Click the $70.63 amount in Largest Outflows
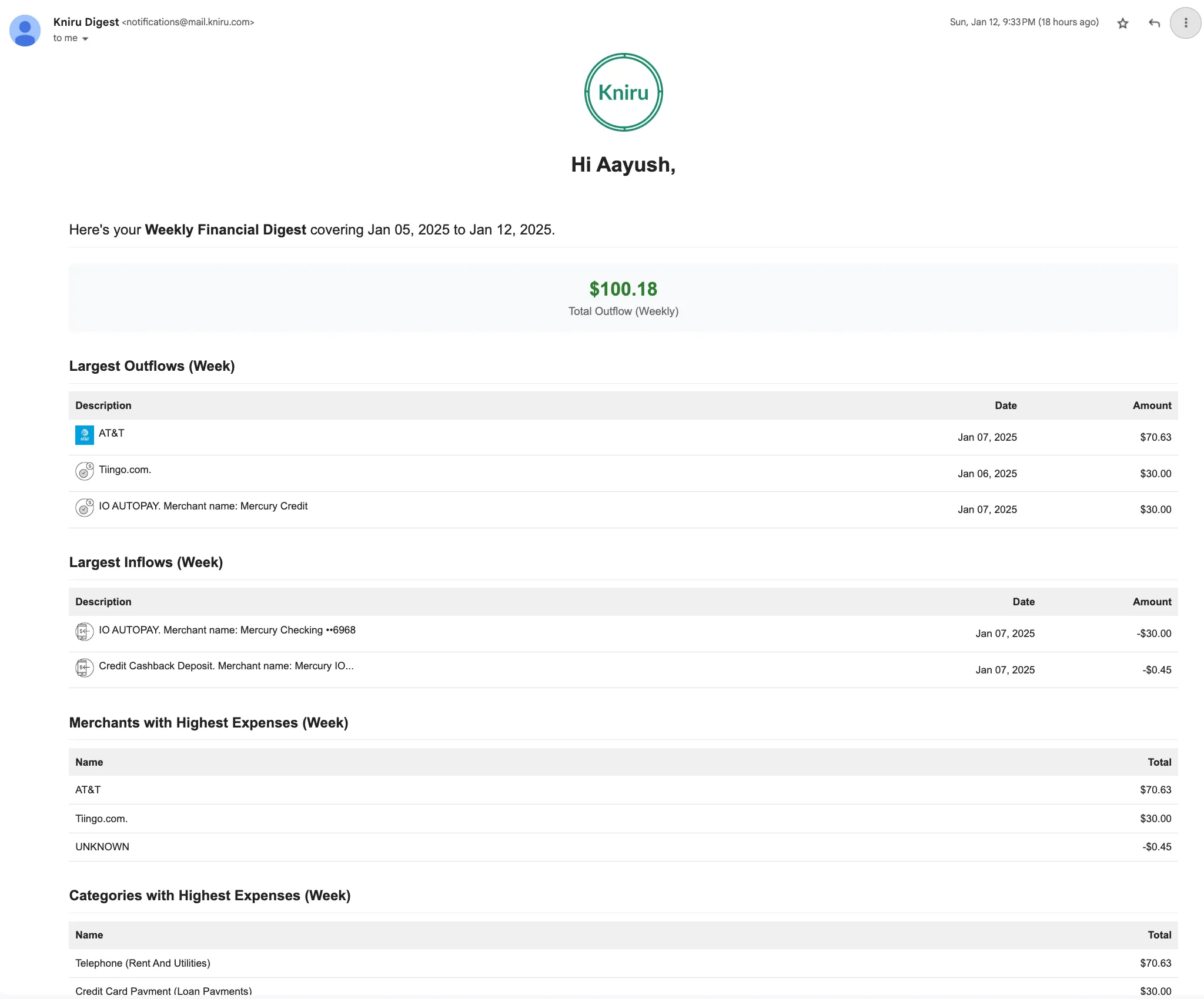Image resolution: width=1204 pixels, height=999 pixels. click(1155, 437)
